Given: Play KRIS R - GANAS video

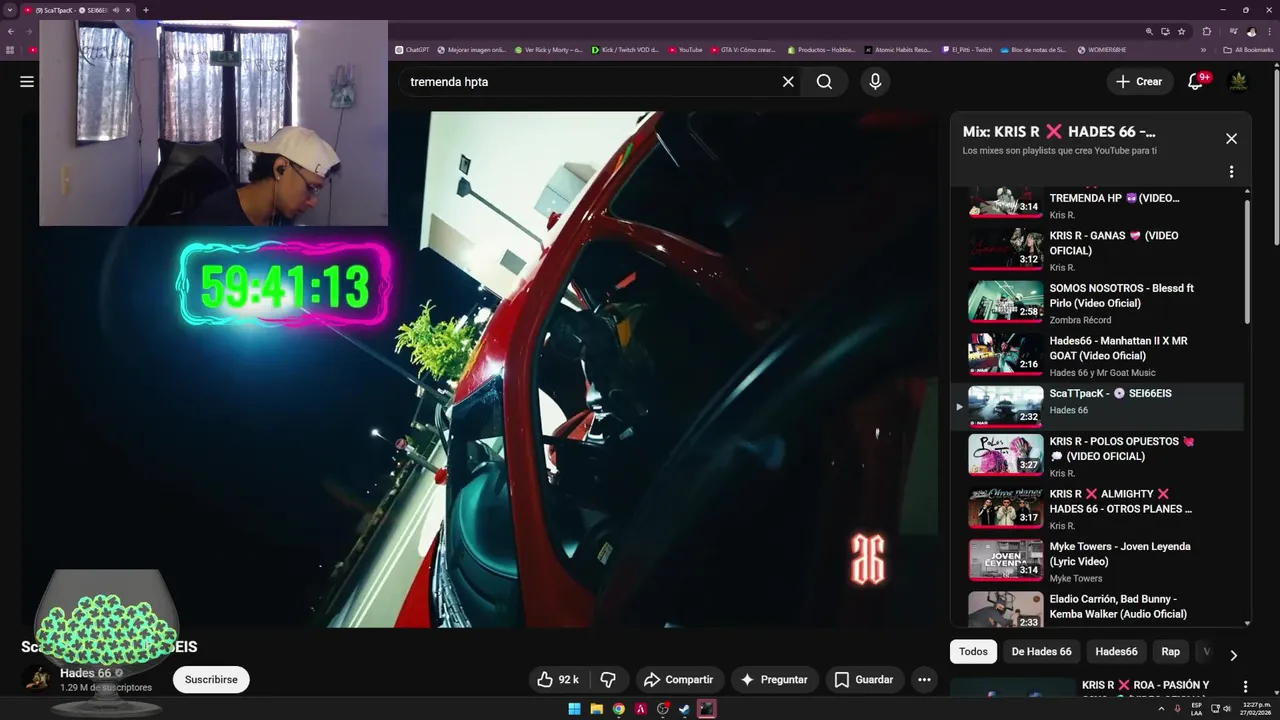Looking at the screenshot, I should coord(1097,250).
